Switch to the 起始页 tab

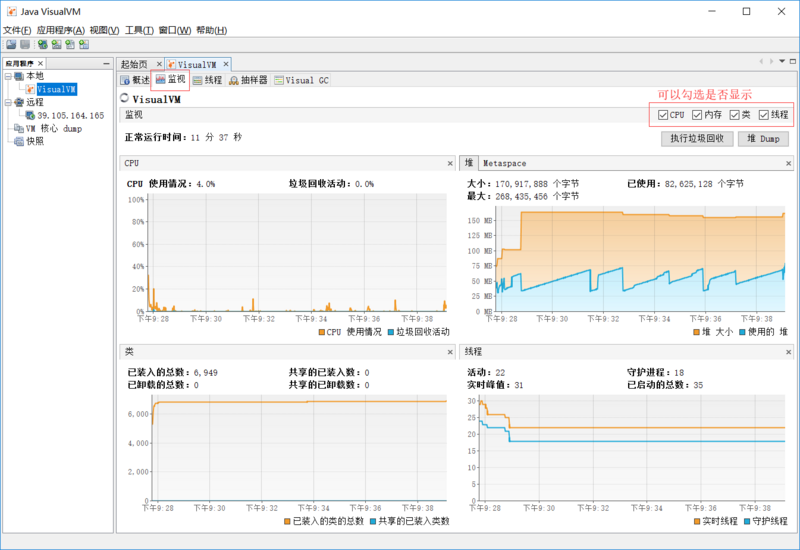(135, 64)
